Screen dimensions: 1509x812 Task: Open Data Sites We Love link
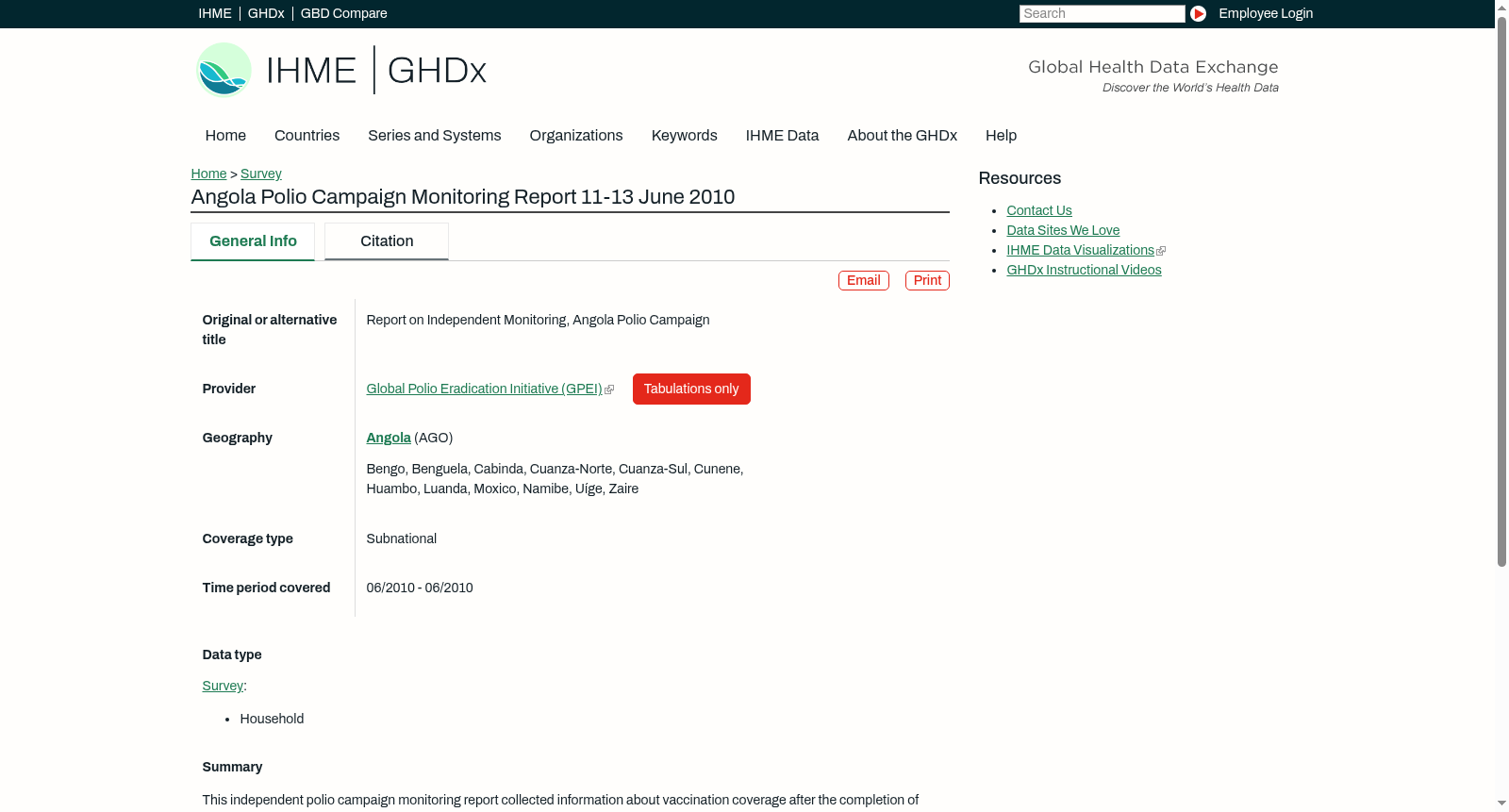(x=1063, y=230)
